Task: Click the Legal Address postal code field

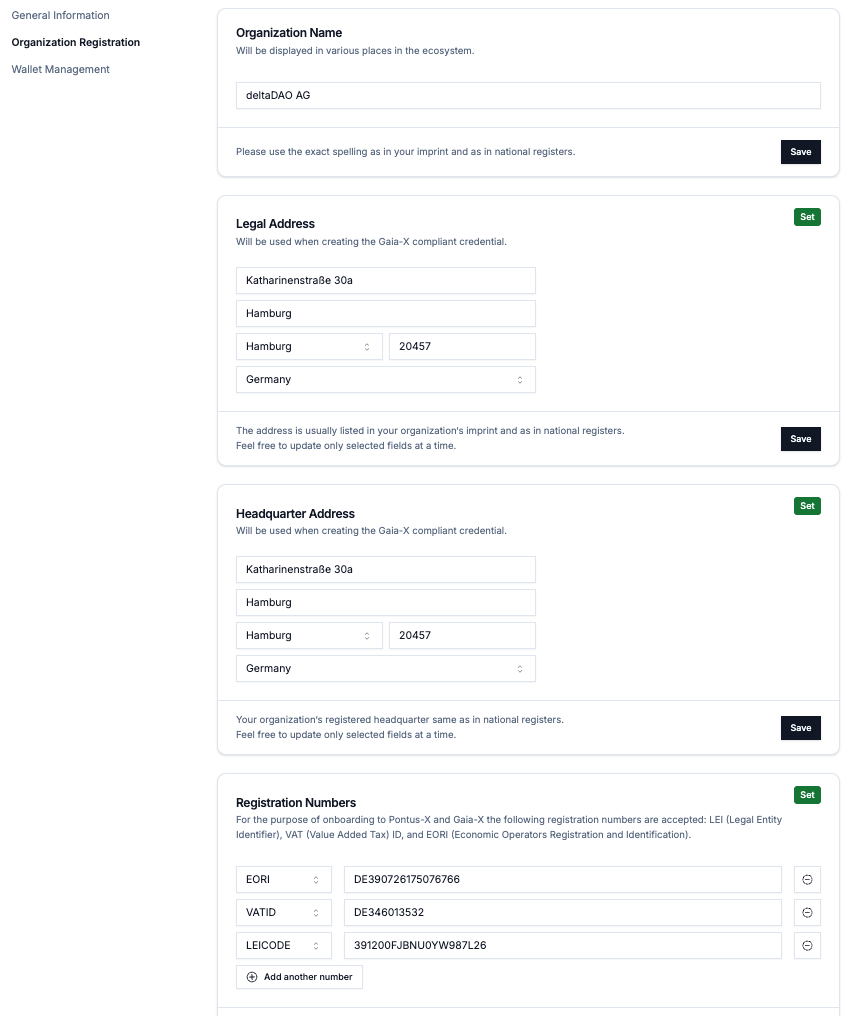Action: 461,347
